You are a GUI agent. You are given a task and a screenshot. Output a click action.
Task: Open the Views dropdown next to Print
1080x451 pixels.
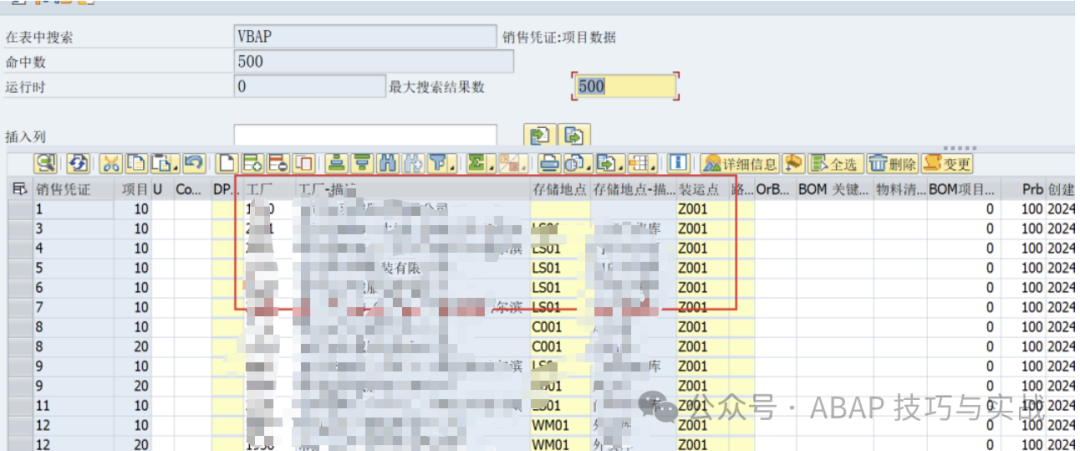(578, 163)
